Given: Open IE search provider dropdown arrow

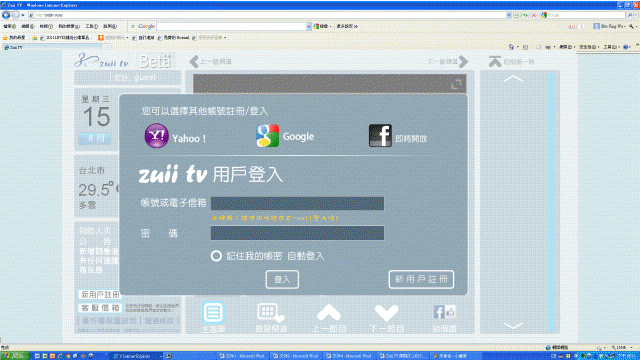Looking at the screenshot, I should (636, 15).
